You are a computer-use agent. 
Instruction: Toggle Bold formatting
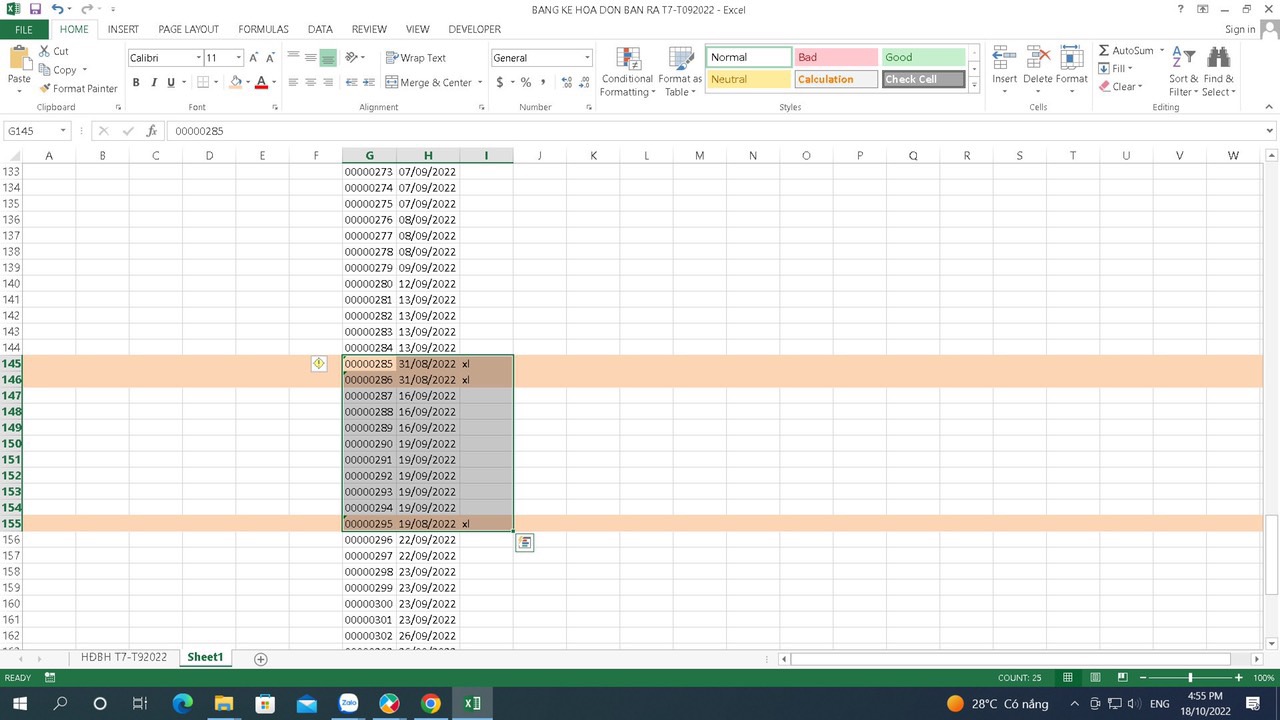(x=136, y=83)
